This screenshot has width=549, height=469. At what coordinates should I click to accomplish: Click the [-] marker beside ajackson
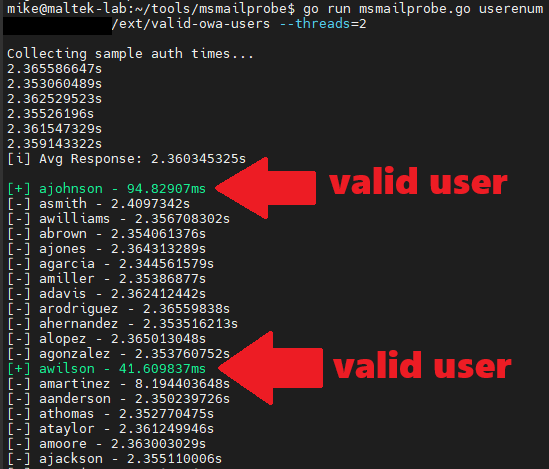[19, 458]
